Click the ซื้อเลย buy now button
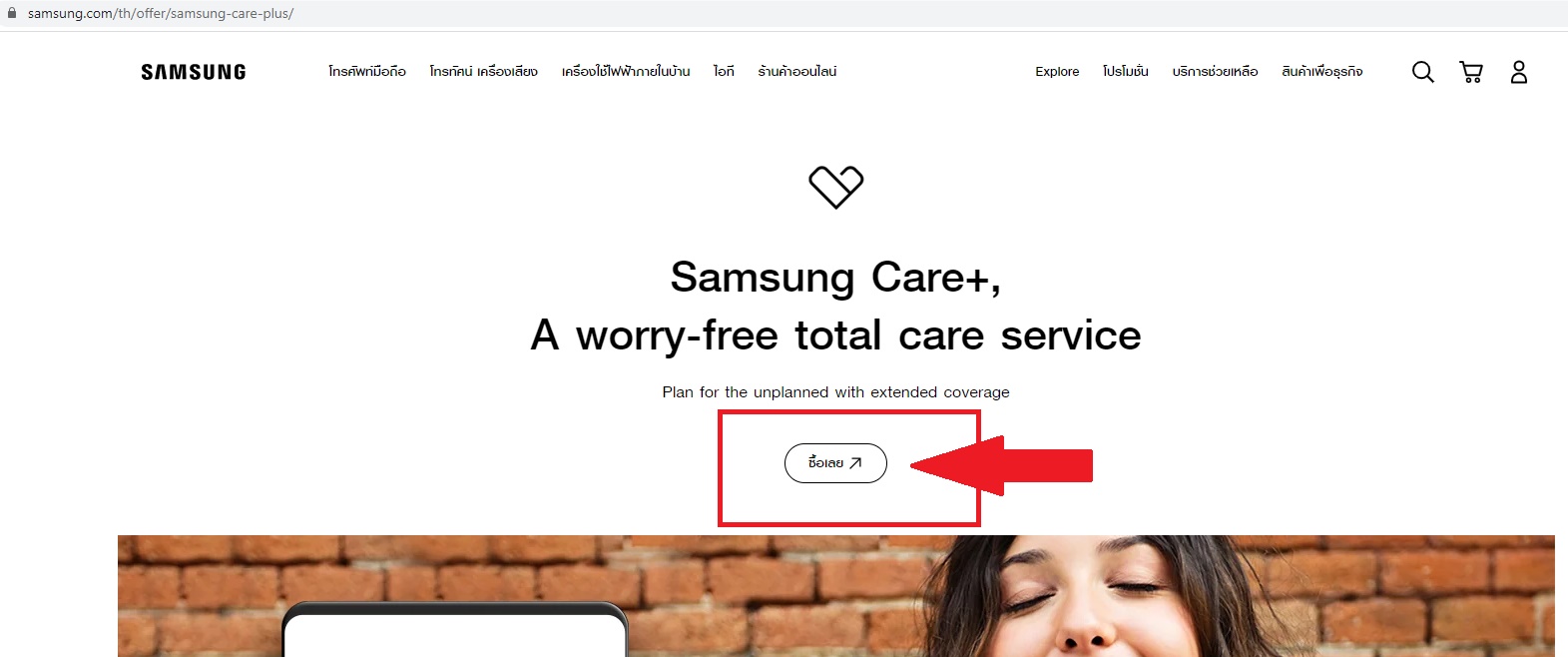 pos(835,463)
